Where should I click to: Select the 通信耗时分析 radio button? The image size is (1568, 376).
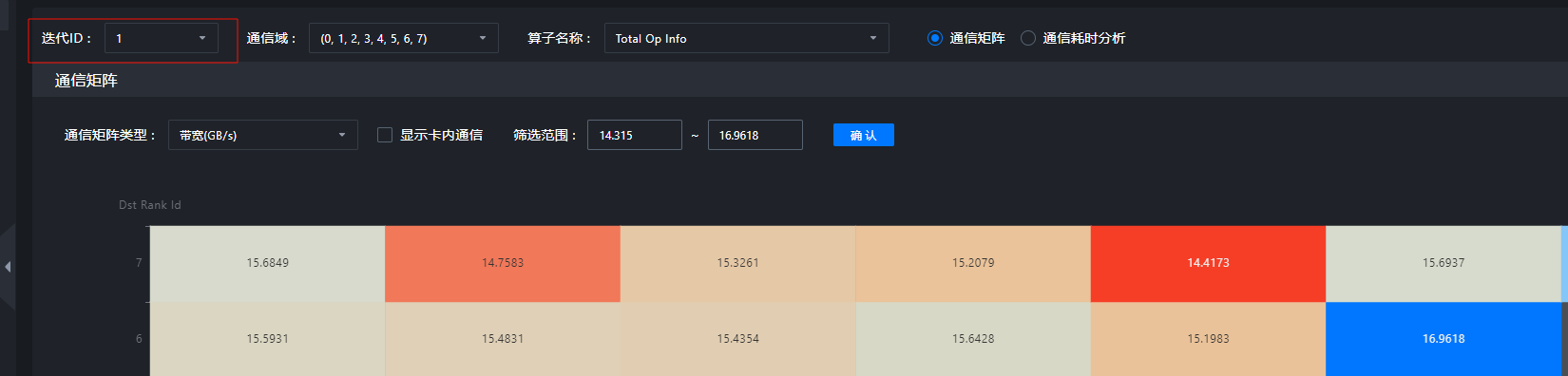pos(1027,38)
